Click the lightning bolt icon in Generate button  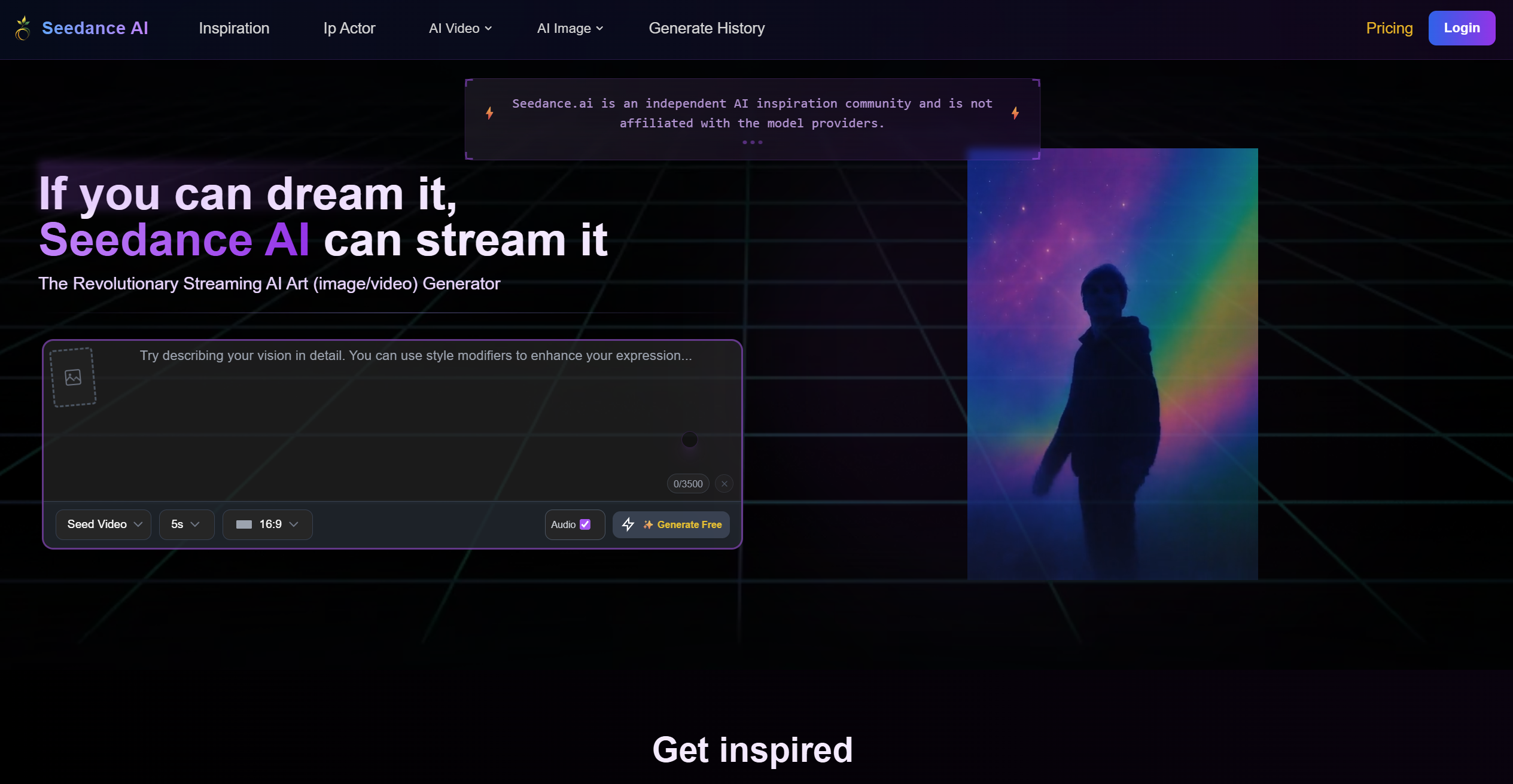(628, 524)
